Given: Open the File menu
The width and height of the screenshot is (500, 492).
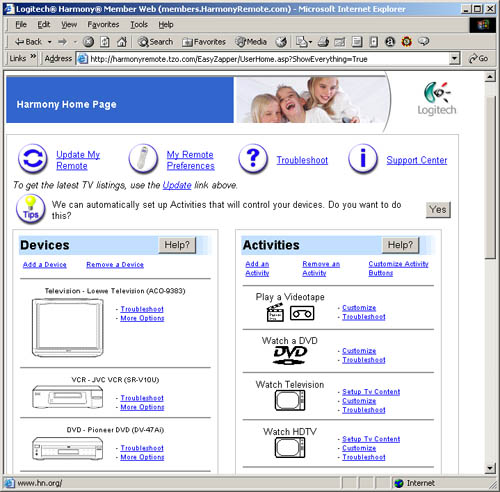Looking at the screenshot, I should [x=21, y=24].
